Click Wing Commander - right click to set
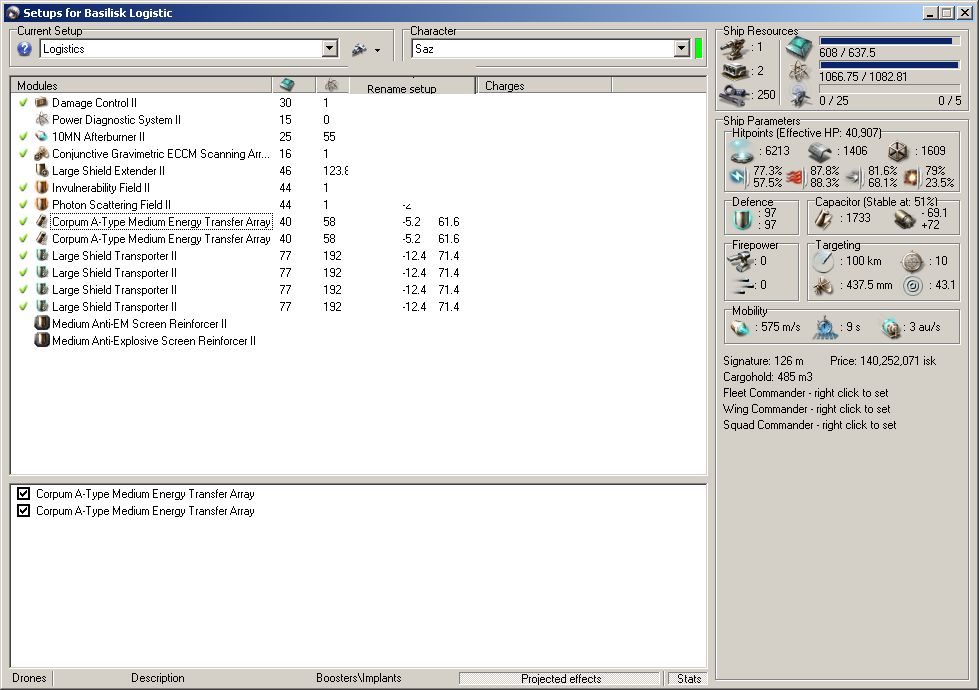This screenshot has height=690, width=979. 807,409
